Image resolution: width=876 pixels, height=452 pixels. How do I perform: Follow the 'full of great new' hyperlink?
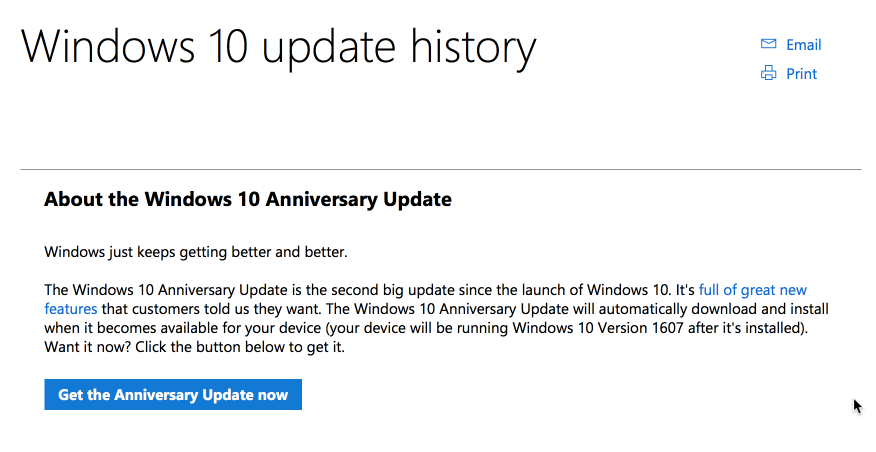[x=753, y=290]
